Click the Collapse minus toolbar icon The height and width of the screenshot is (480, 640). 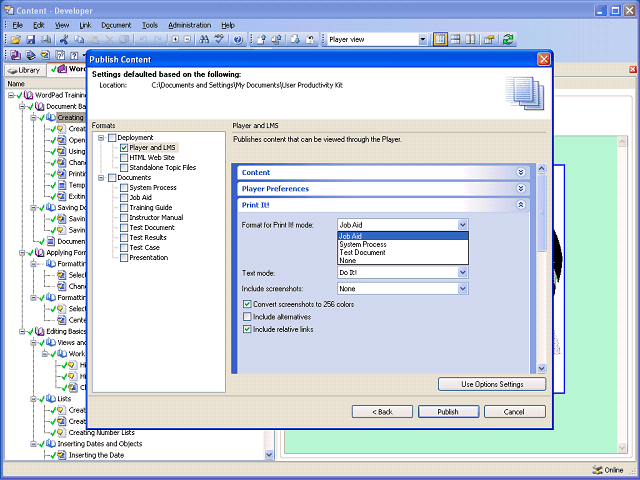[187, 40]
